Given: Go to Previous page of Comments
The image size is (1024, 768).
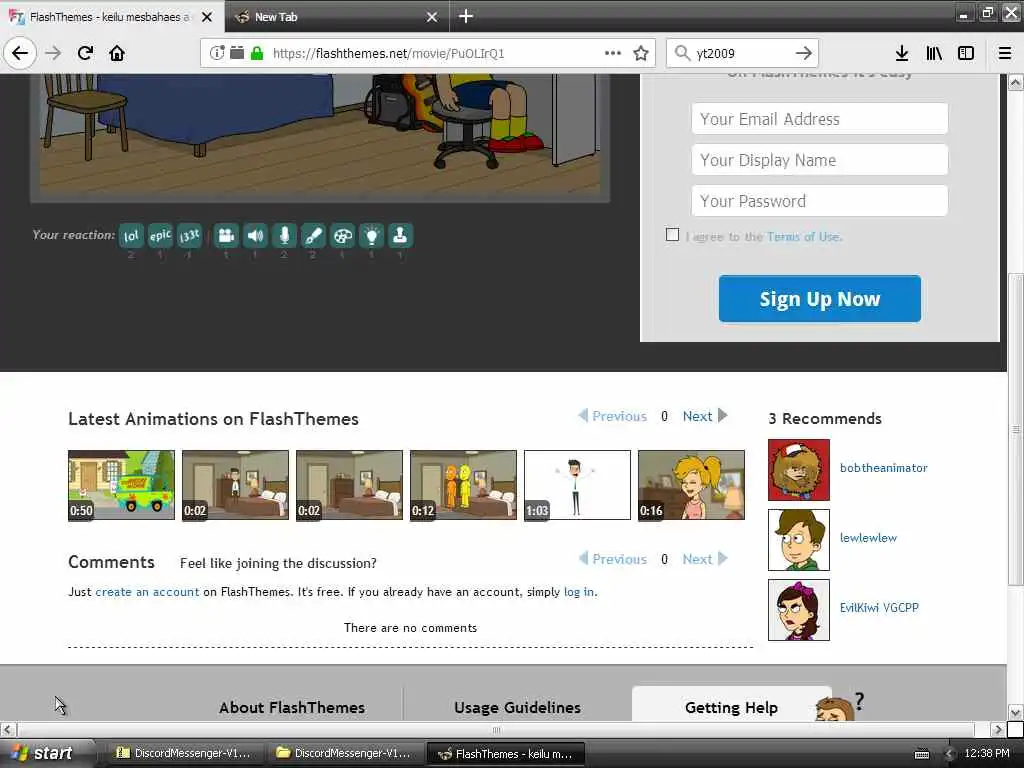Looking at the screenshot, I should (x=613, y=559).
